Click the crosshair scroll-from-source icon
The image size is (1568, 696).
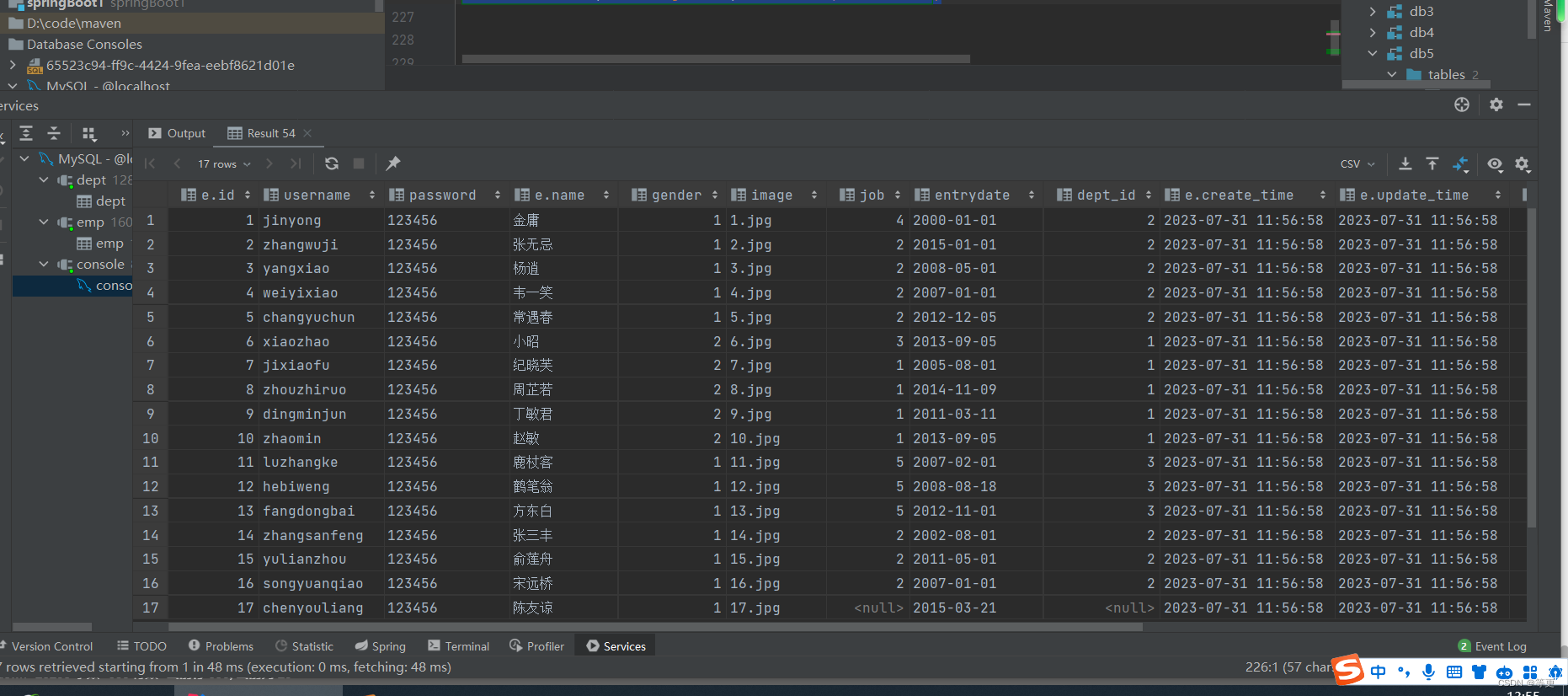pyautogui.click(x=1462, y=104)
